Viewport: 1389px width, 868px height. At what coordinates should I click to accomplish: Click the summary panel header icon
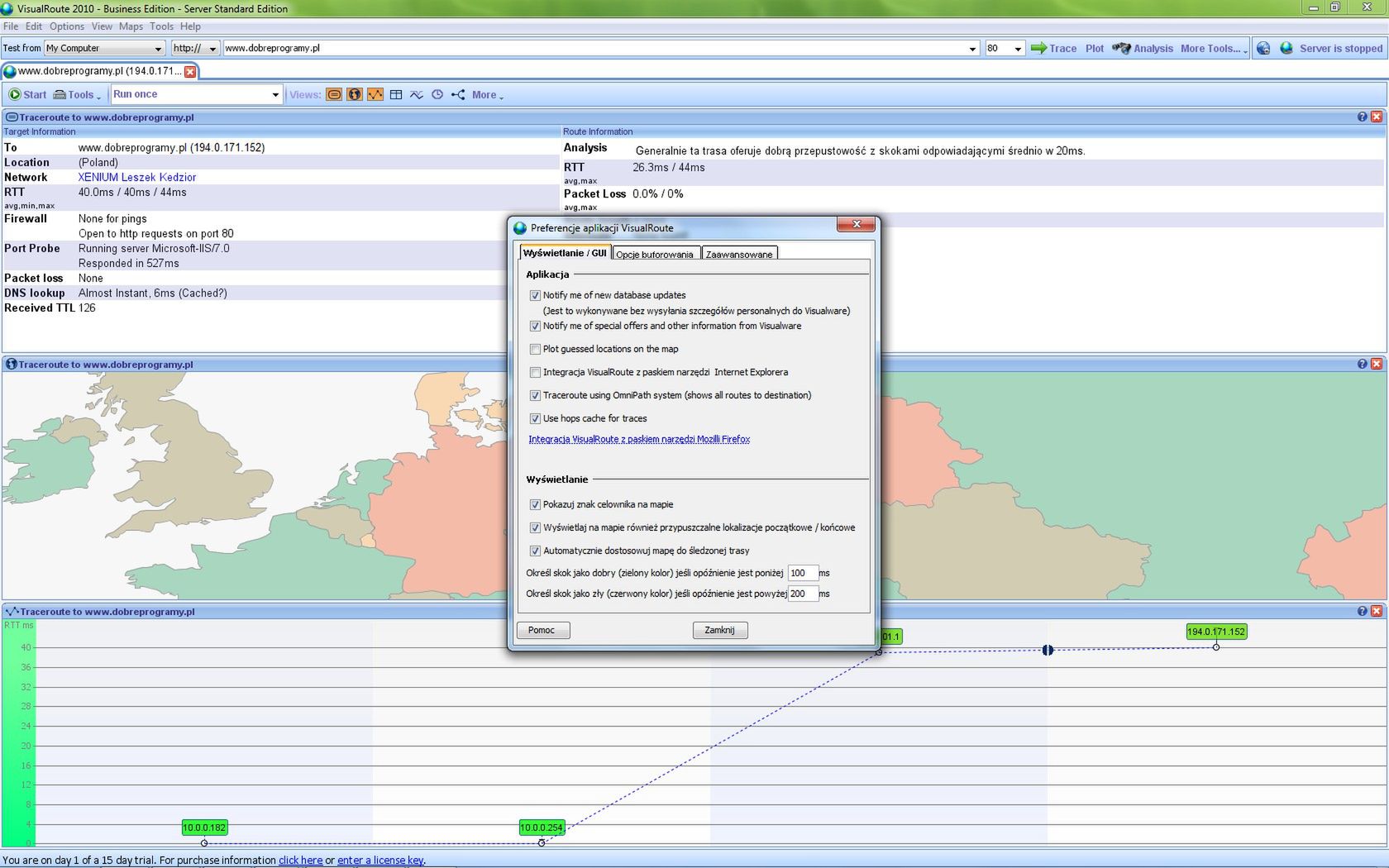click(12, 117)
